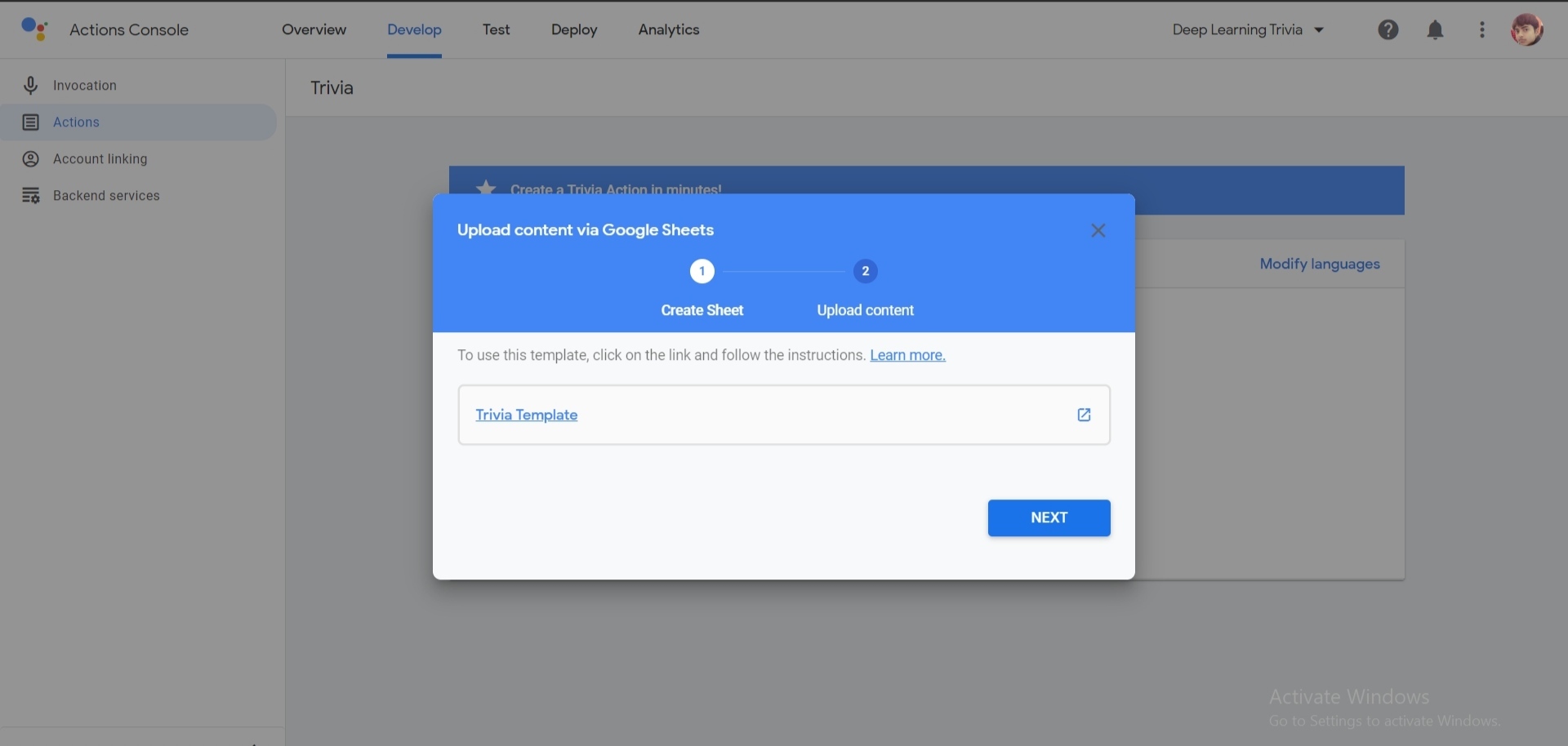Click the Upload content via Google Sheets title
The width and height of the screenshot is (1568, 746).
585,230
